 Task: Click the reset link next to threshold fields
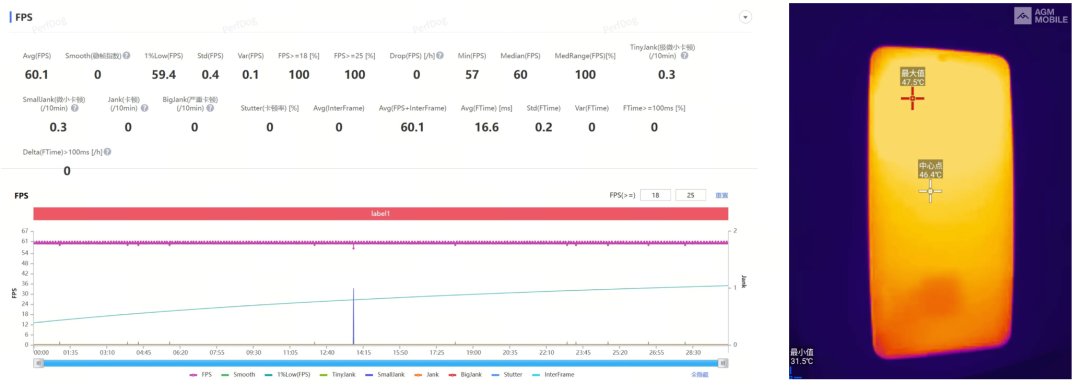point(722,195)
